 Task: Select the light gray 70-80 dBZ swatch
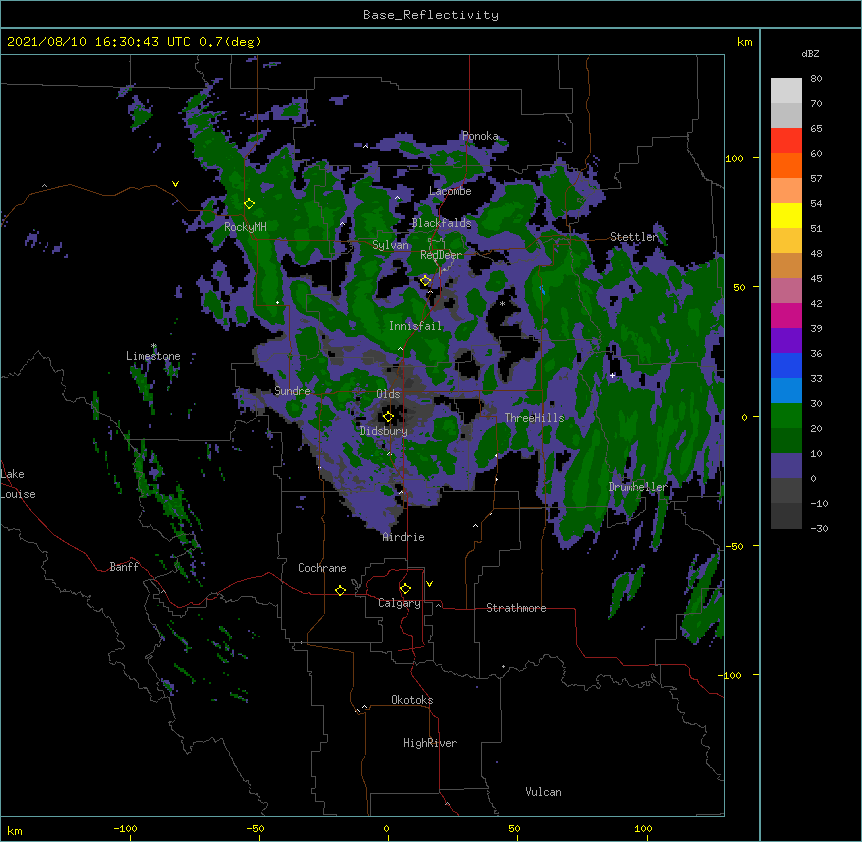786,90
